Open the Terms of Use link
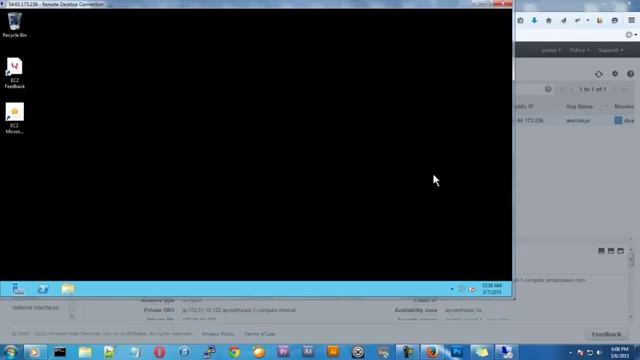The width and height of the screenshot is (640, 360). coord(260,334)
